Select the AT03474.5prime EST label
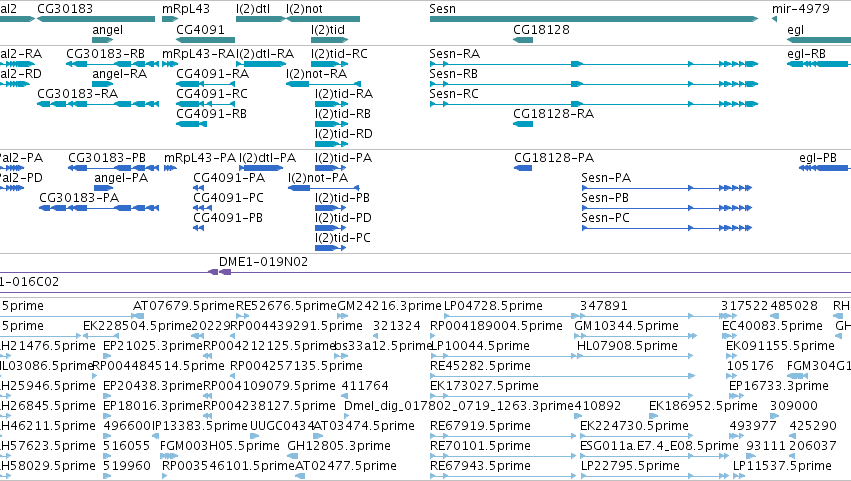Screen dimensions: 851x481 (364, 427)
